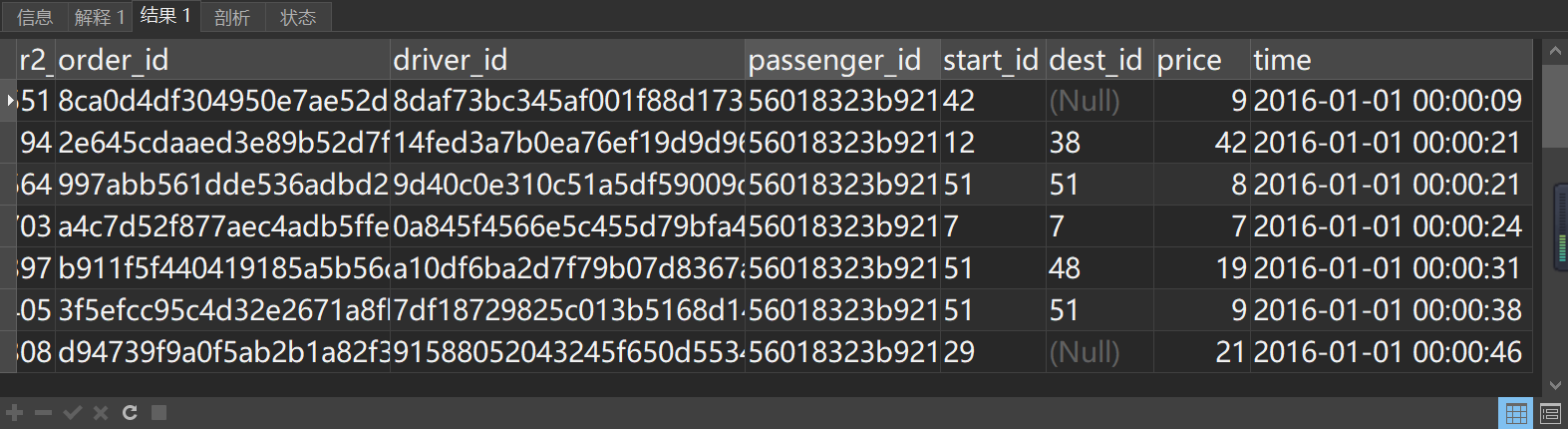Switch to grid view
This screenshot has width=1568, height=429.
click(1516, 413)
